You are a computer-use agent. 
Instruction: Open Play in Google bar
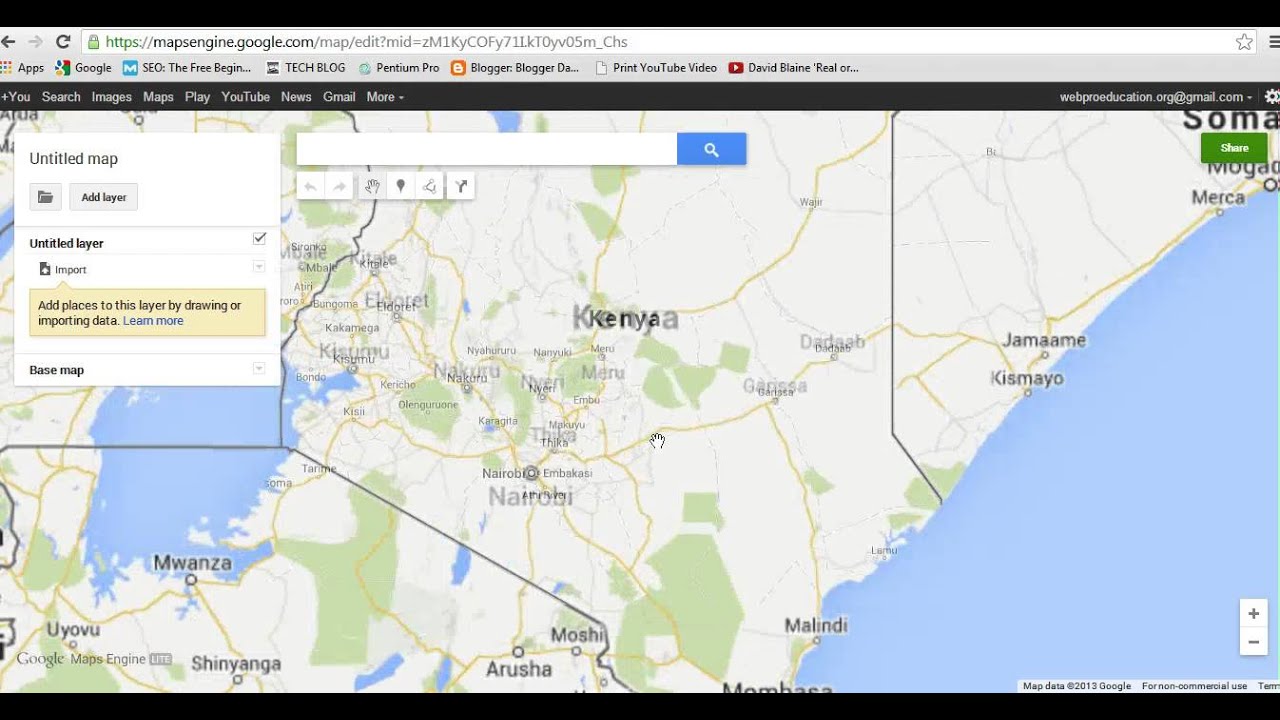click(197, 97)
